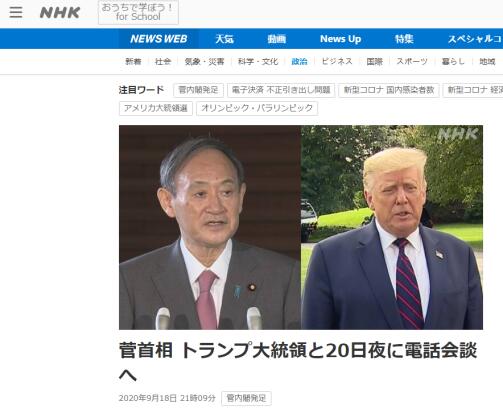
Task: Open the for School banner
Action: (x=138, y=12)
